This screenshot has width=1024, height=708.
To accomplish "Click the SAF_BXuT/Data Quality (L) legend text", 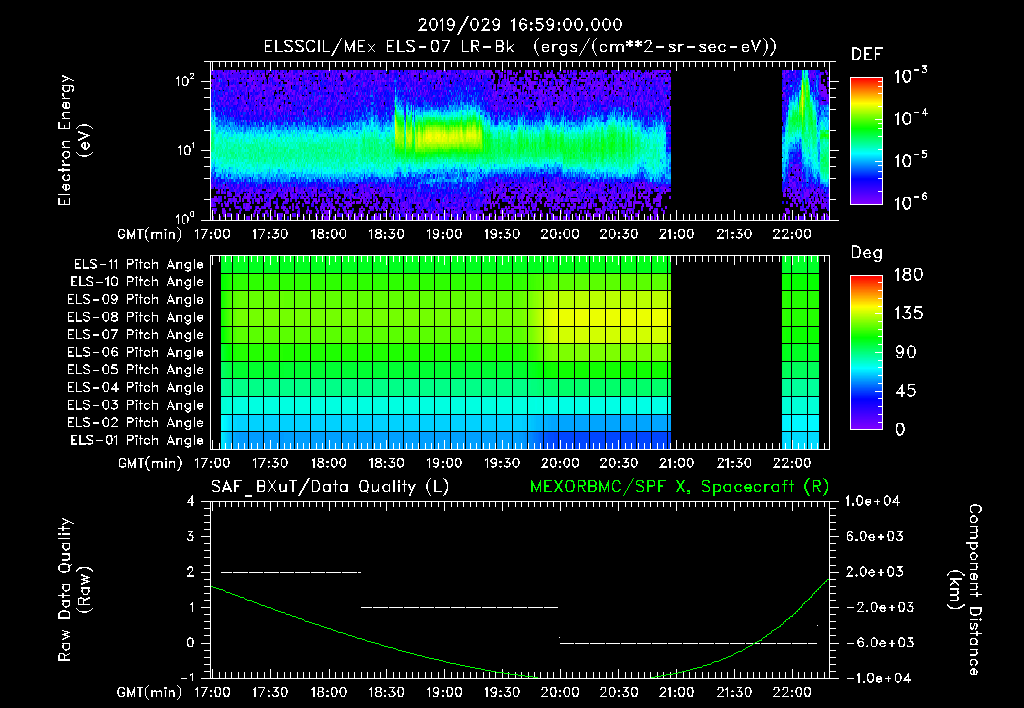I will pyautogui.click(x=330, y=487).
